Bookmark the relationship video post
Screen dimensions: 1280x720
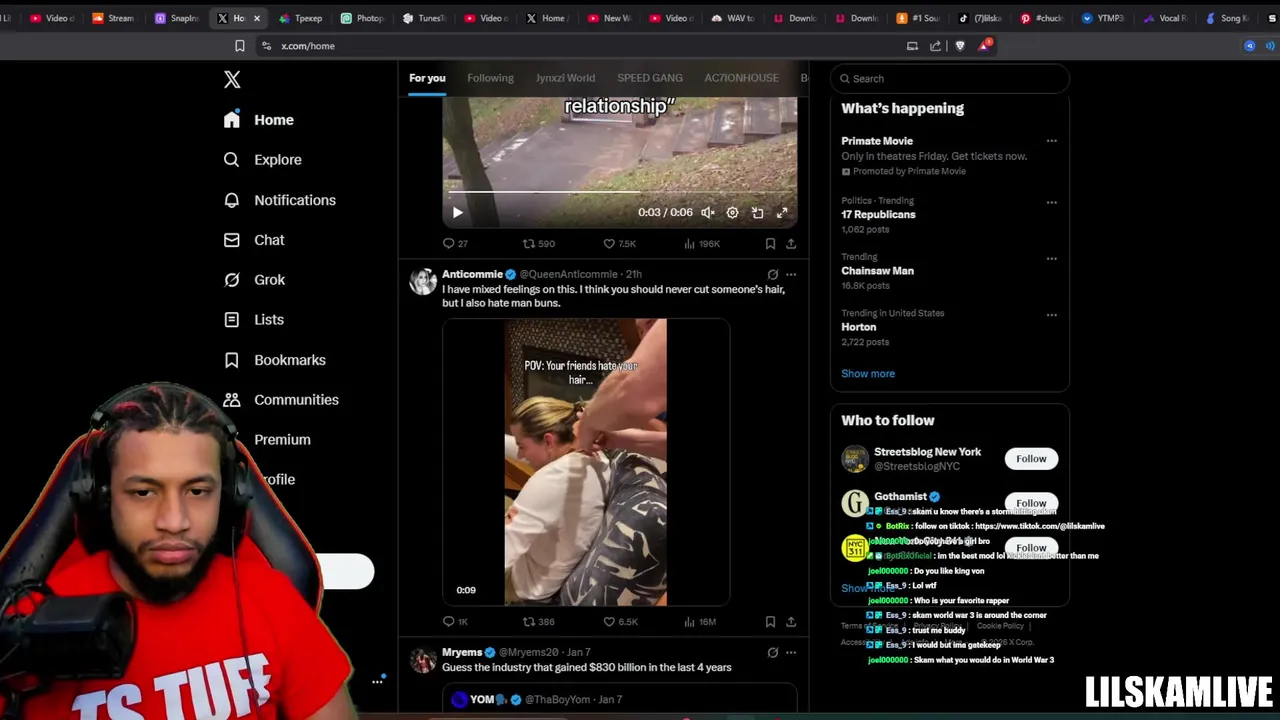point(770,244)
